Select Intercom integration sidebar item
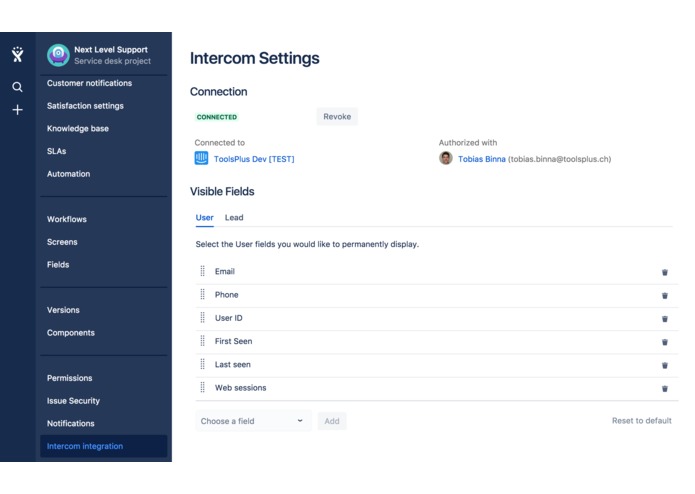Viewport: 695px width, 494px height. coord(104,446)
